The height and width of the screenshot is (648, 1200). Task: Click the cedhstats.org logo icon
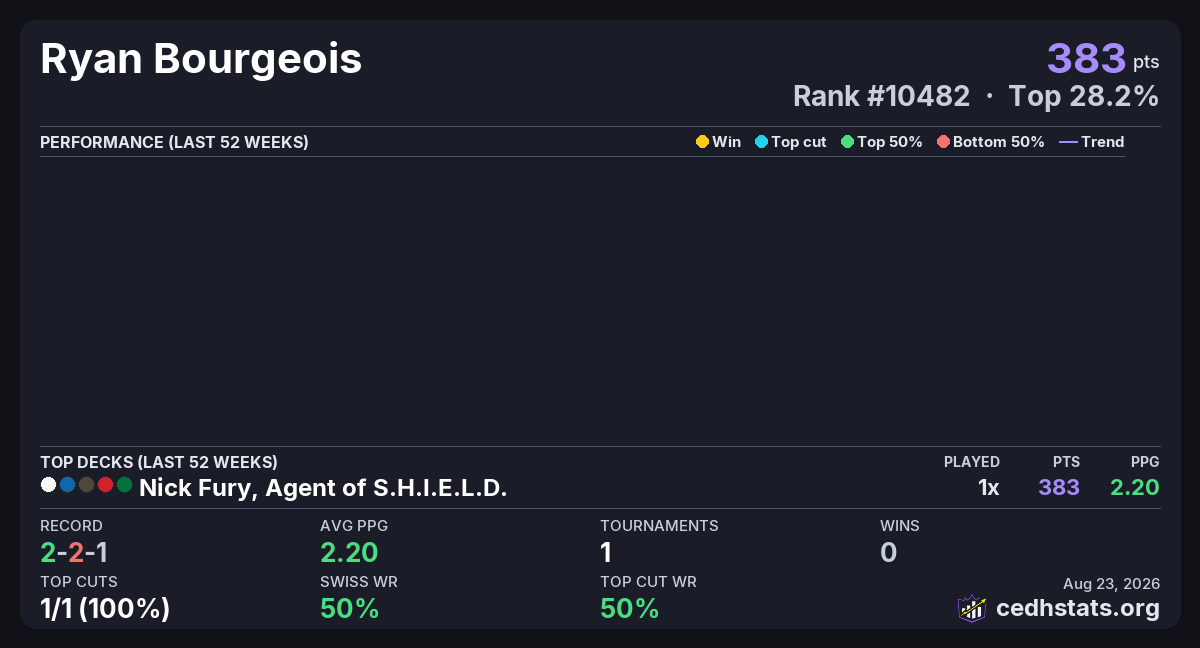tap(972, 608)
